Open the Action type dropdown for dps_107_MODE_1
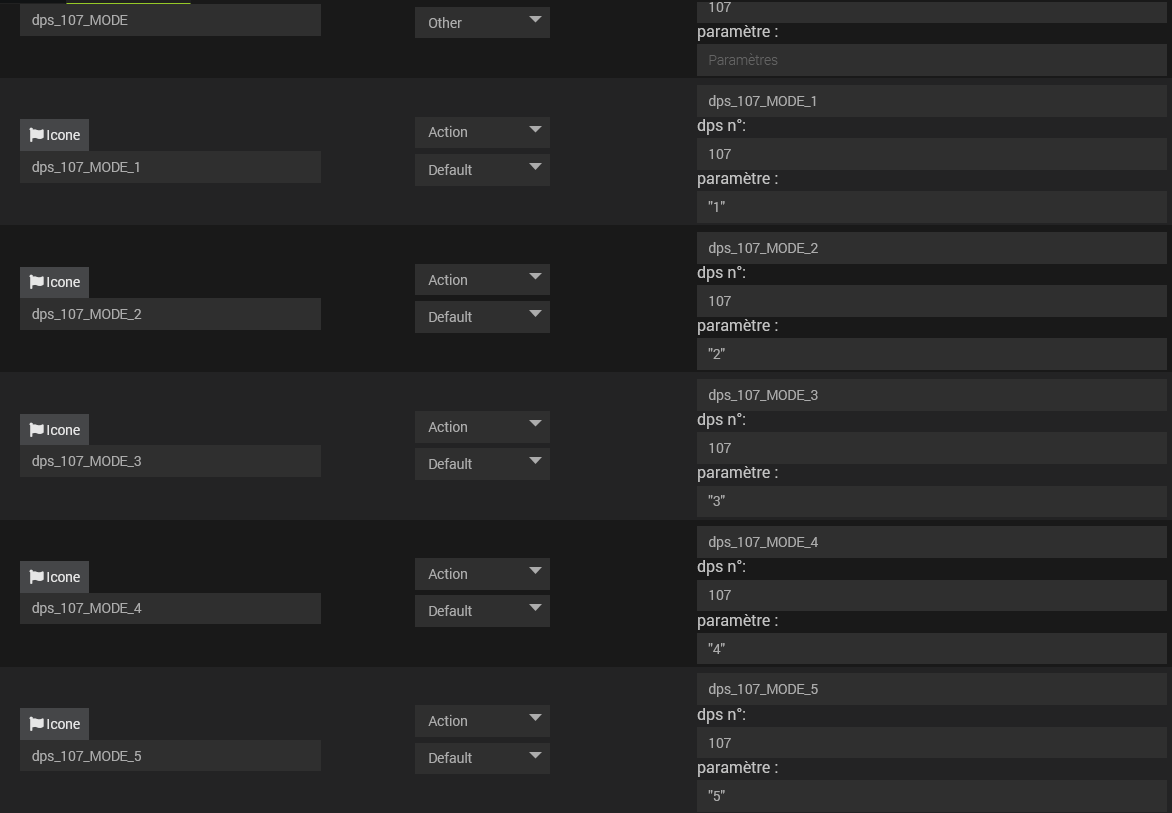This screenshot has width=1172, height=813. pyautogui.click(x=482, y=132)
